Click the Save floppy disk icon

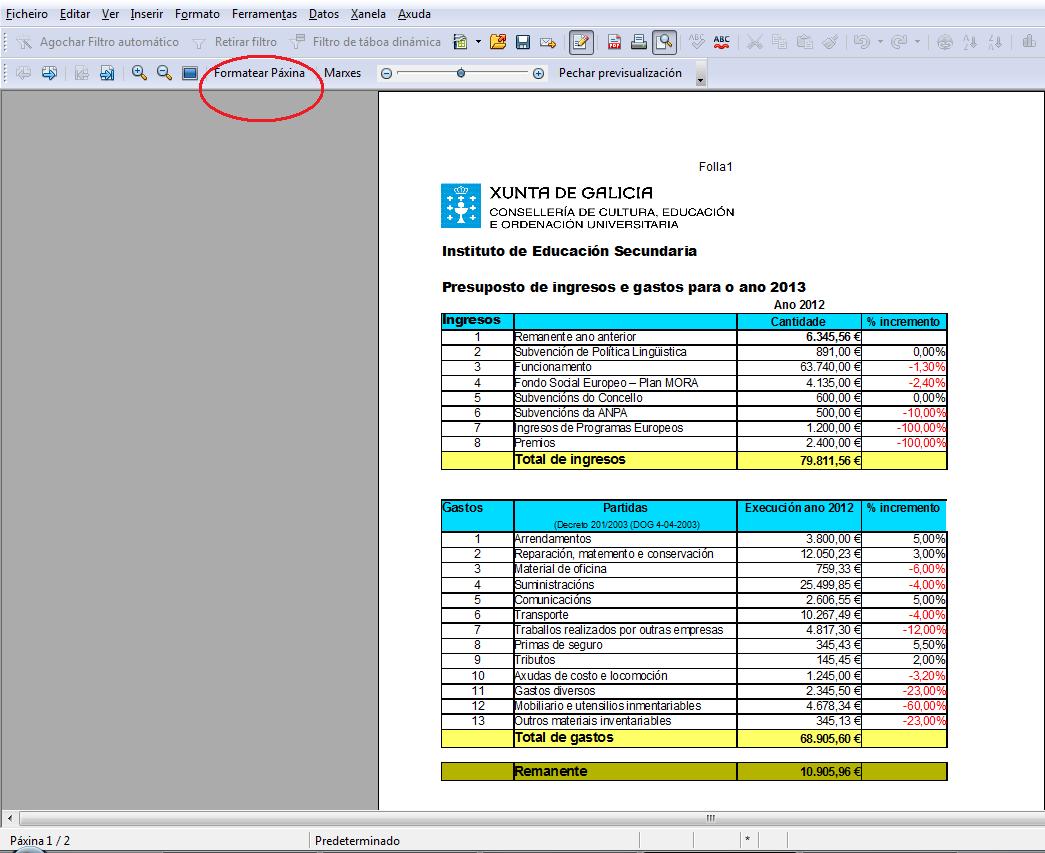tap(522, 42)
